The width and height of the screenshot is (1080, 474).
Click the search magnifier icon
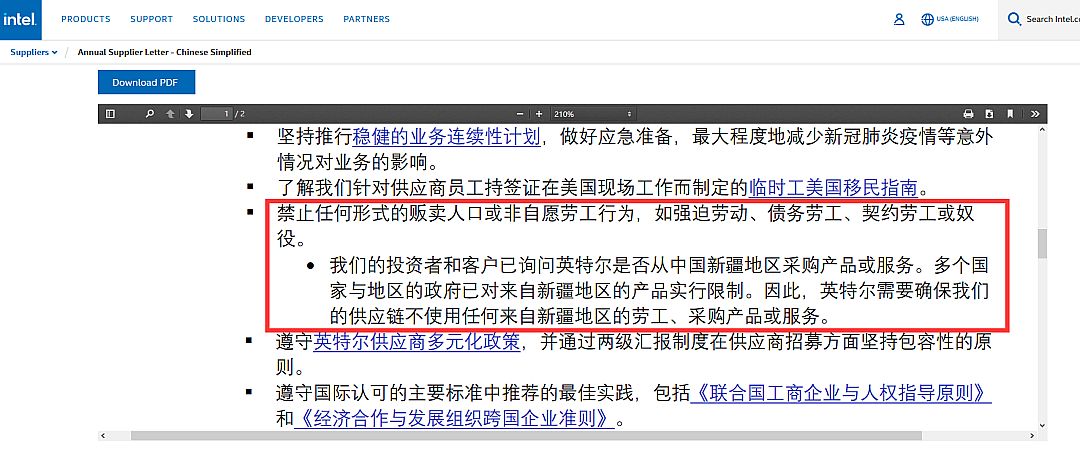coord(1014,19)
